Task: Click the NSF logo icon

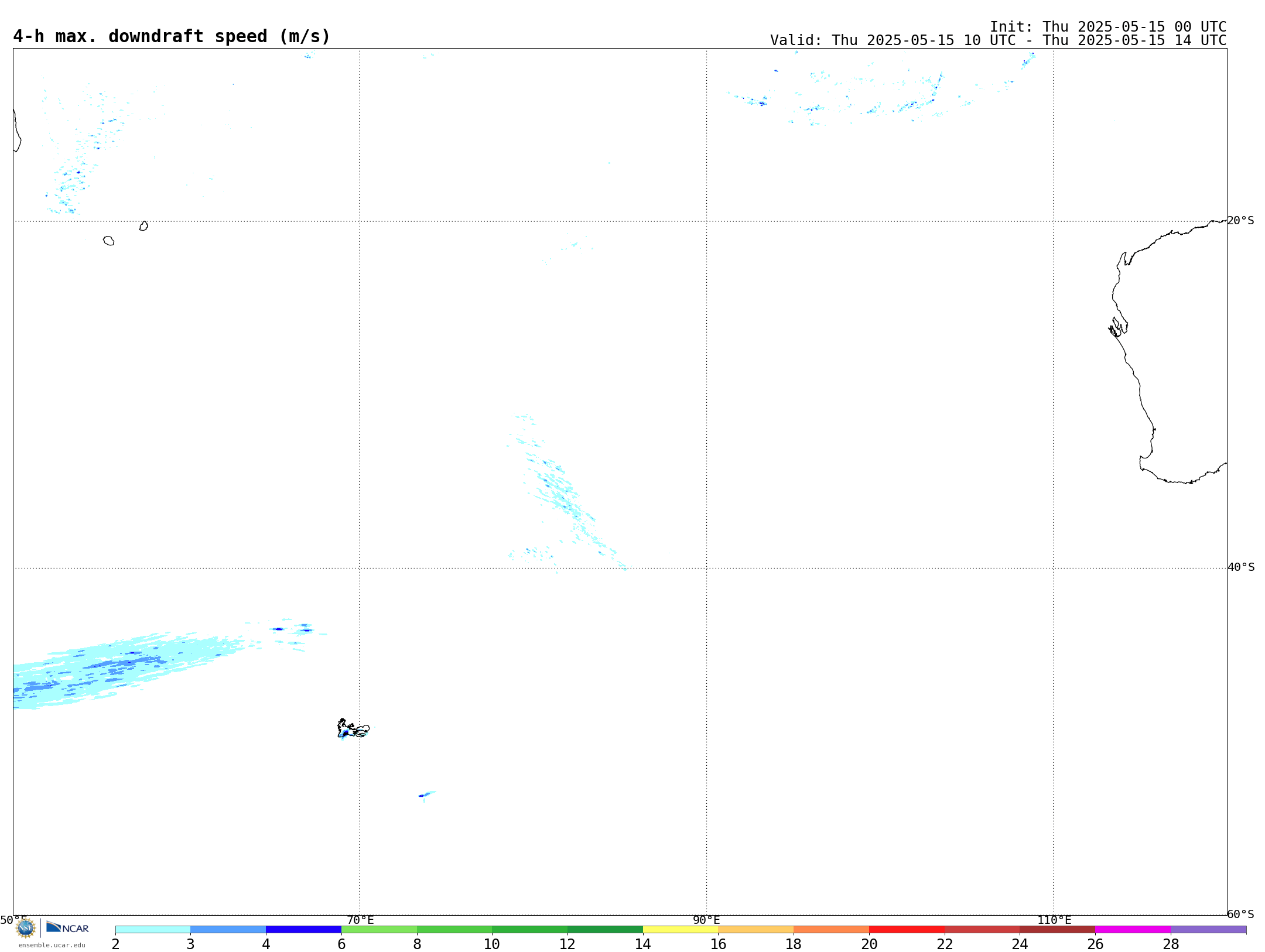Action: click(26, 928)
